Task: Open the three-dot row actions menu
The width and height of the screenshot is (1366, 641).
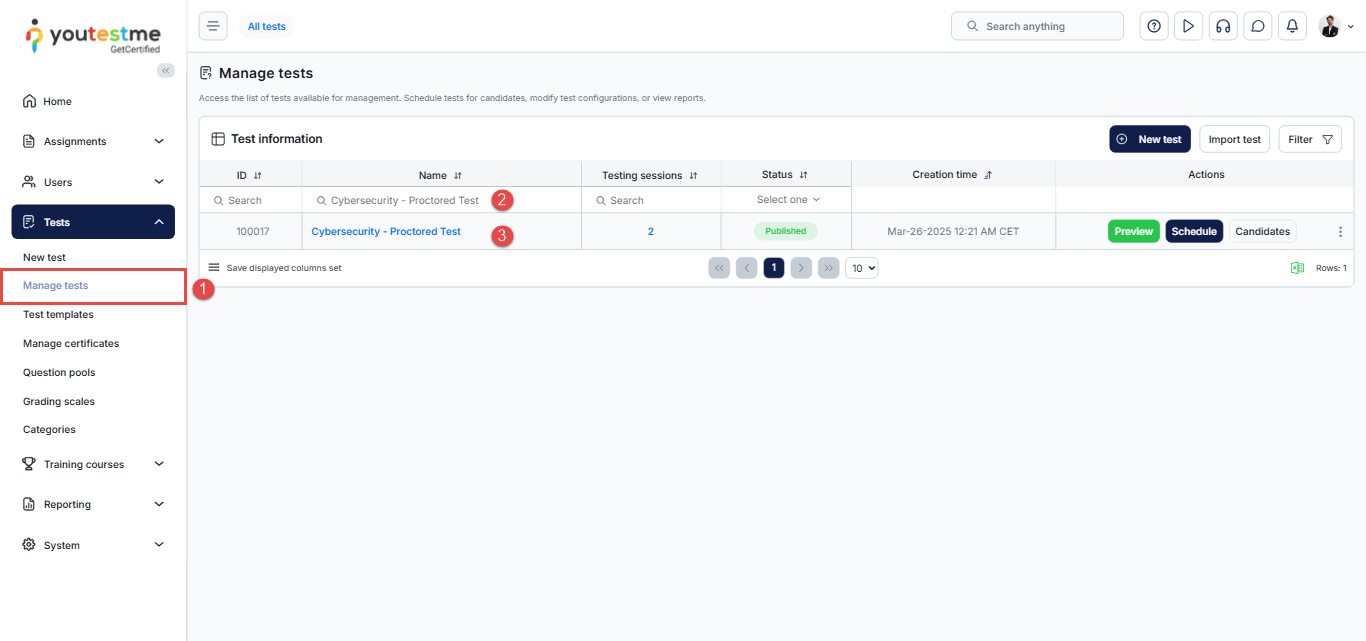Action: [x=1340, y=232]
